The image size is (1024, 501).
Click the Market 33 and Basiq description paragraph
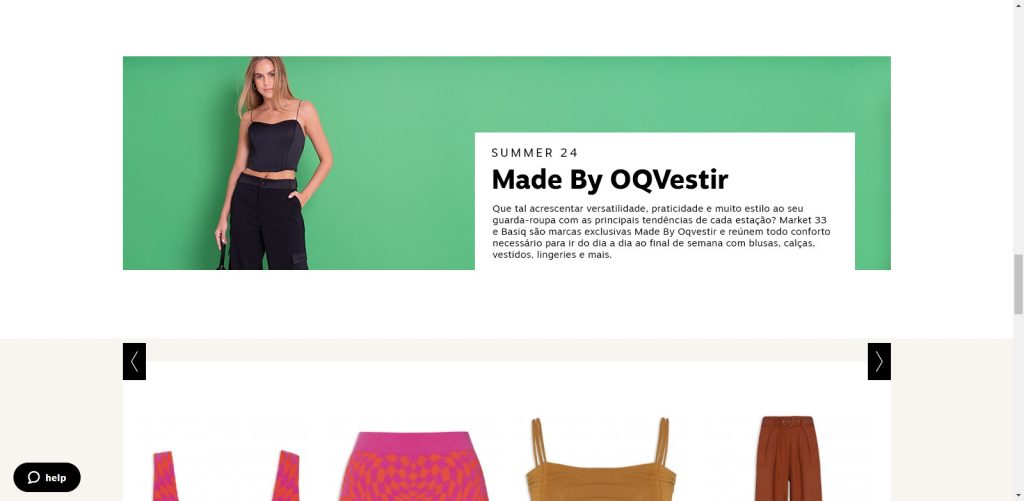661,231
